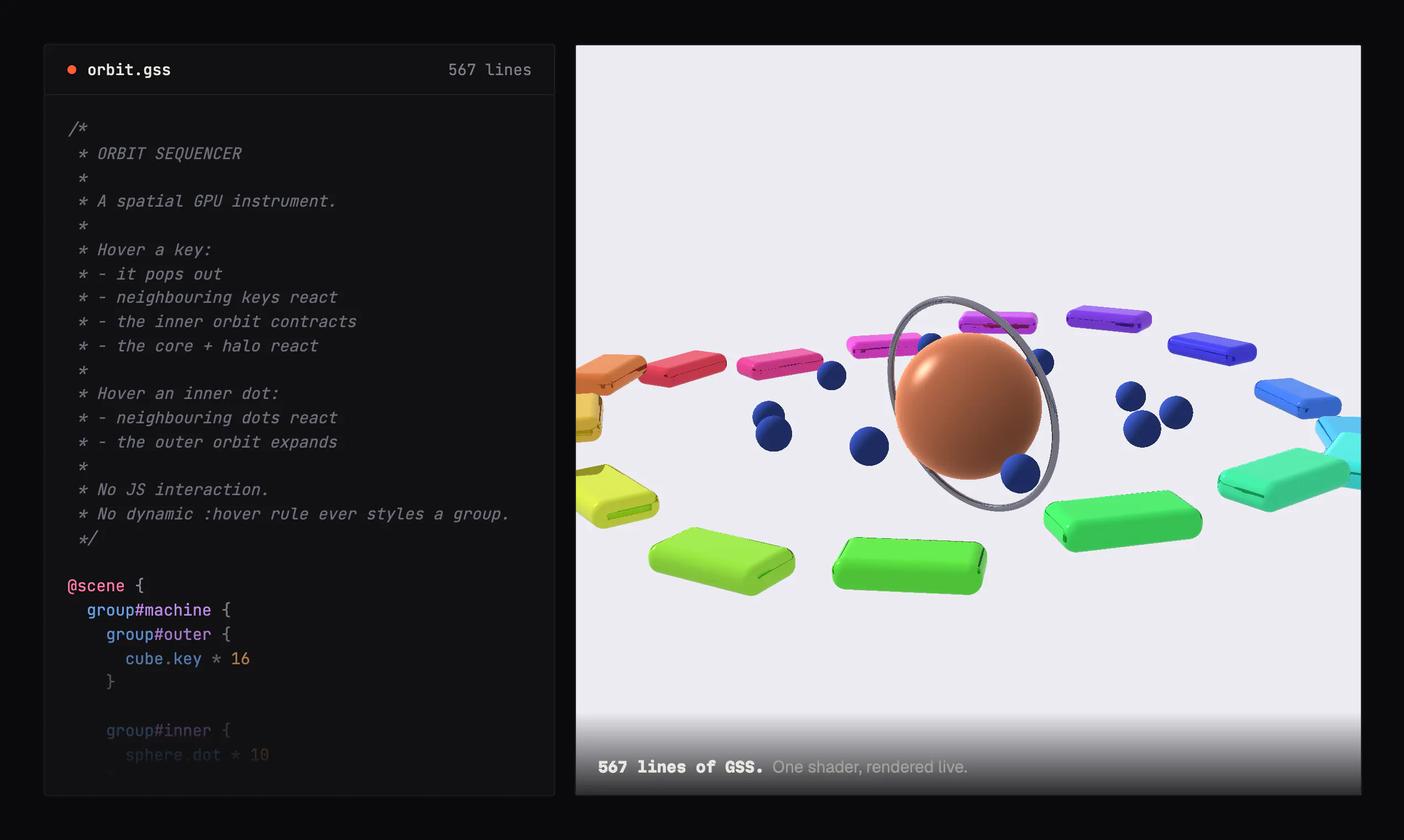Click the red key in the outer orbit
The height and width of the screenshot is (840, 1404).
tap(683, 368)
